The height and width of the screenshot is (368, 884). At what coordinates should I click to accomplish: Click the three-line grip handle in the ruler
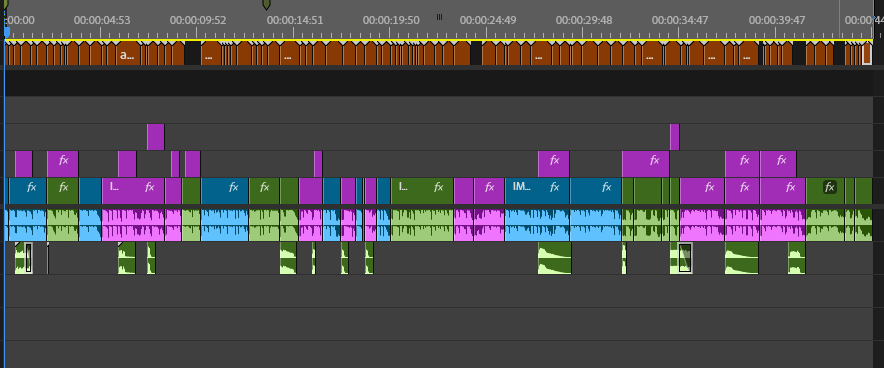[439, 17]
